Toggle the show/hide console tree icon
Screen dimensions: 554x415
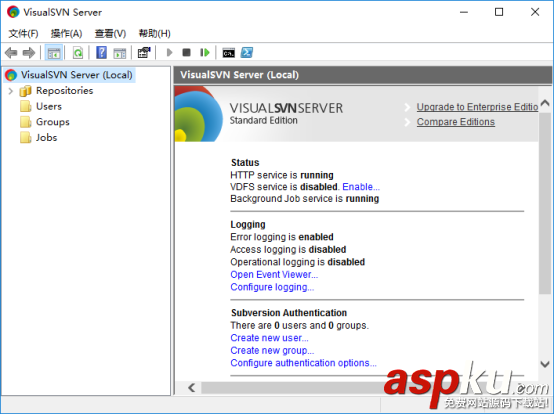click(x=54, y=53)
